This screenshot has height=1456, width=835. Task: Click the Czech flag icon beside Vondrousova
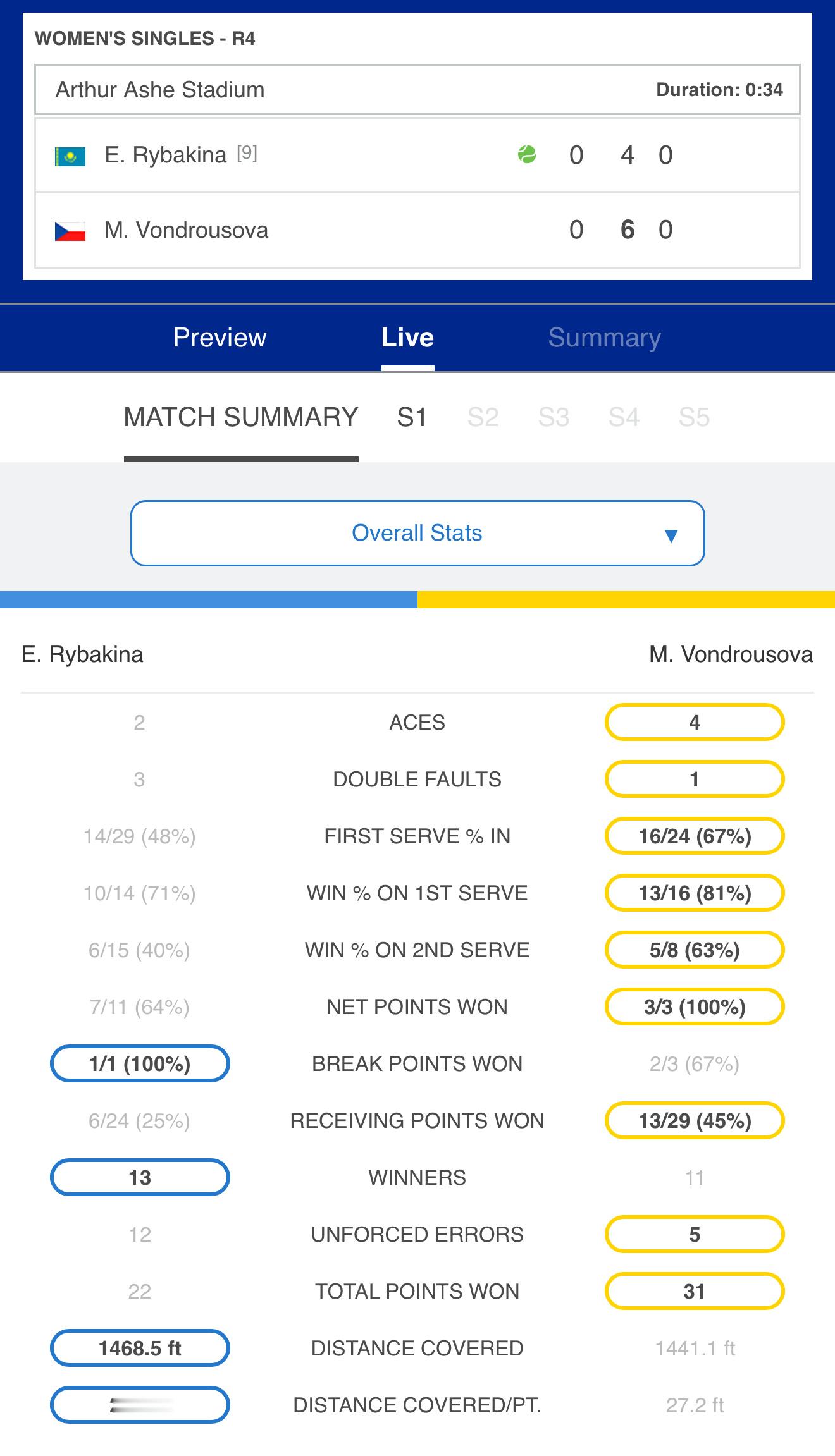click(70, 231)
